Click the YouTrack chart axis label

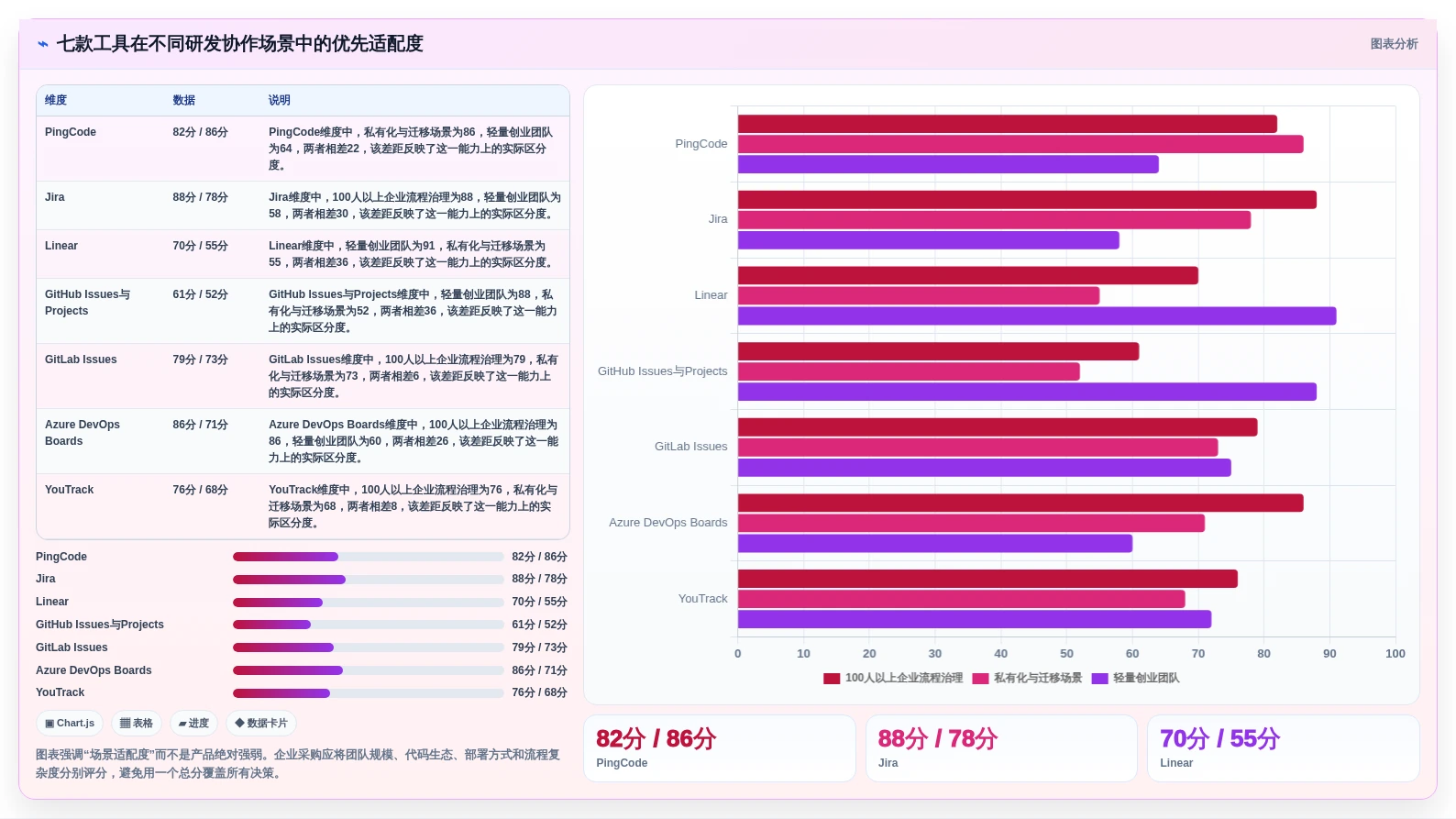pos(703,599)
